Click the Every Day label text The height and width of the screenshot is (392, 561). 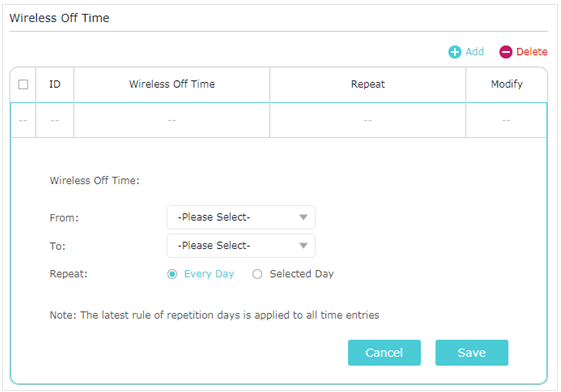tap(209, 274)
